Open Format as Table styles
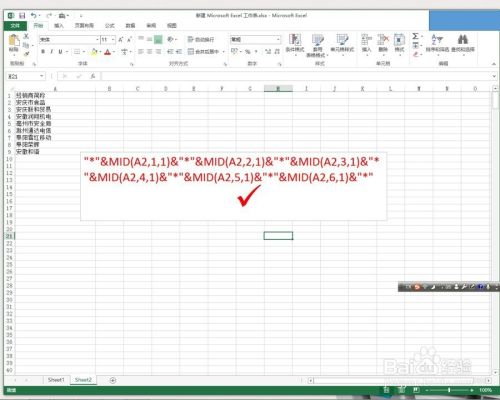 (x=317, y=45)
